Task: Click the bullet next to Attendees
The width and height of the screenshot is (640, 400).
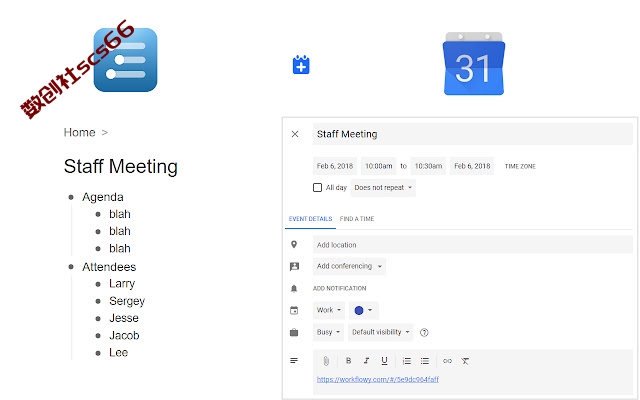Action: (71, 267)
